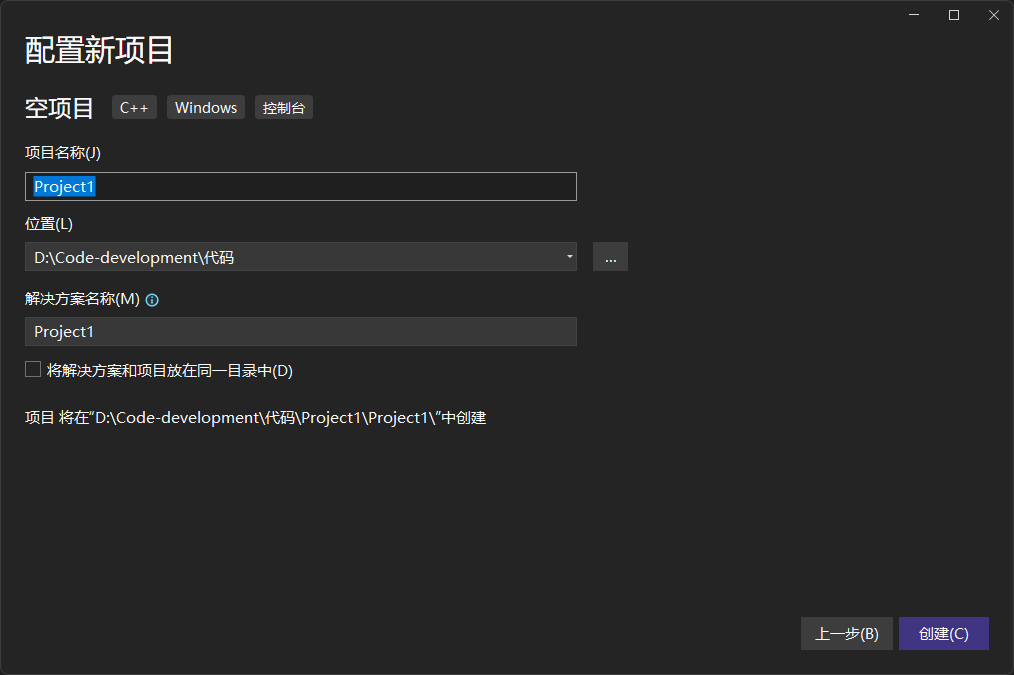Click the 位置(L) label
The height and width of the screenshot is (675, 1014).
point(49,224)
